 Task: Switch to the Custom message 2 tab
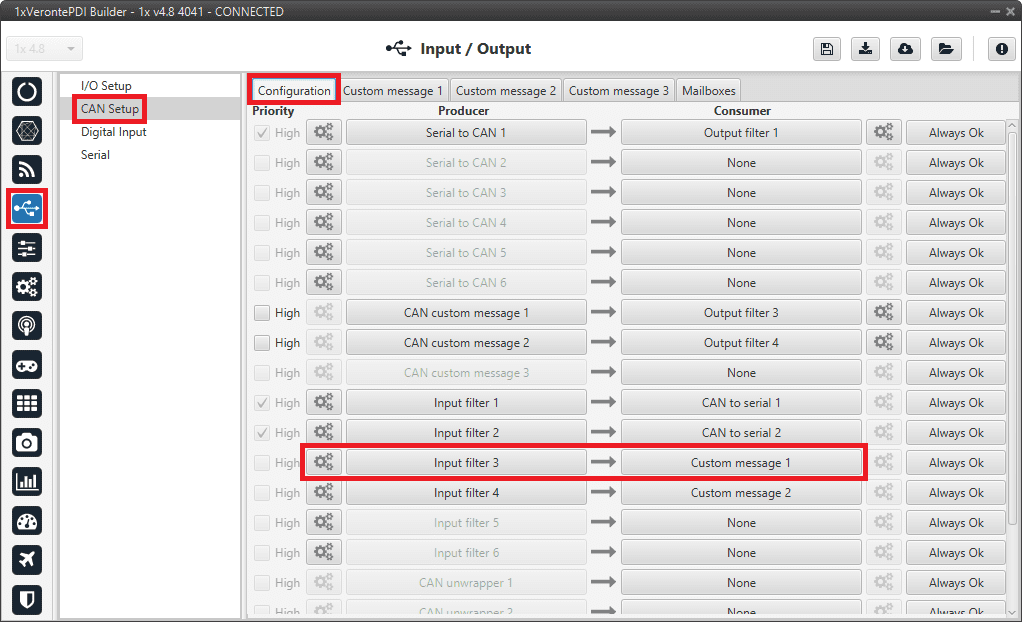pos(506,91)
